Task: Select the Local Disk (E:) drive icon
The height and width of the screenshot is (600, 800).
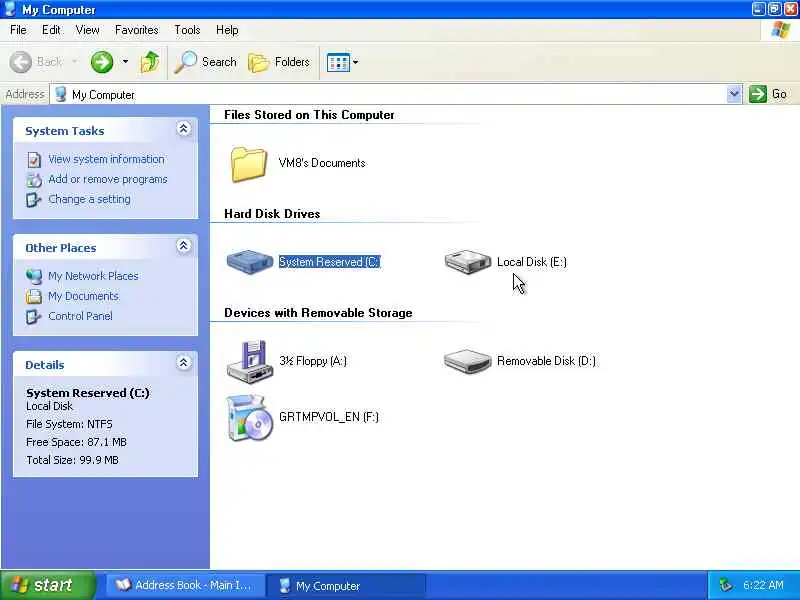Action: (467, 261)
